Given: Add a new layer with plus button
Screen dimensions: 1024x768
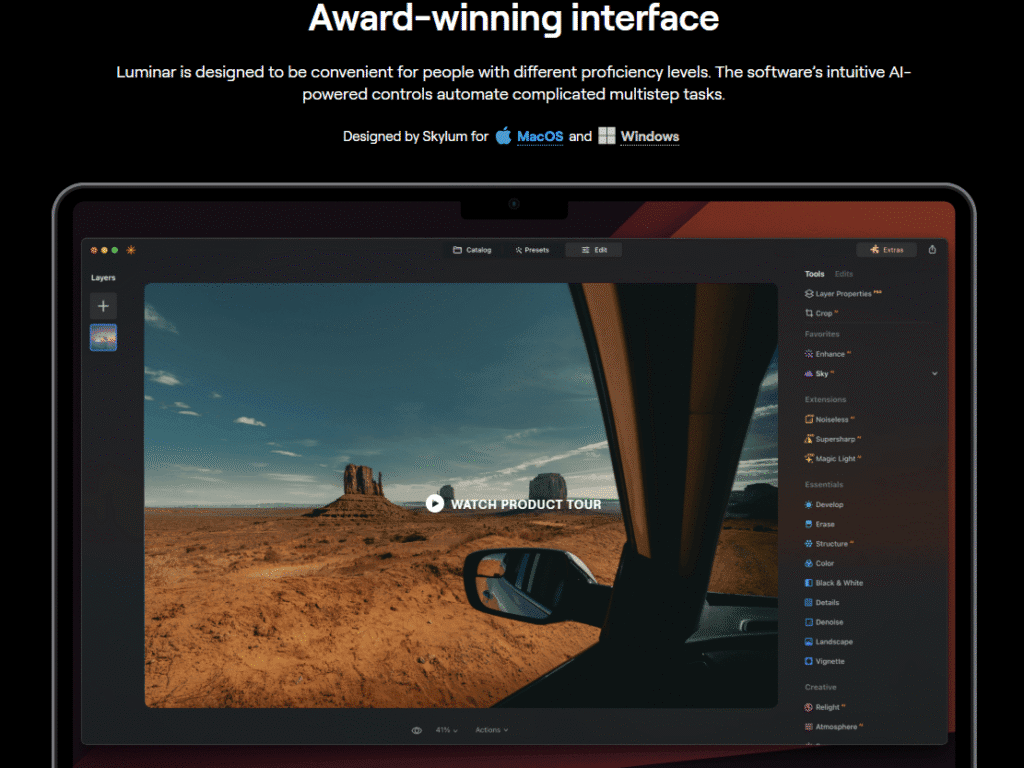Looking at the screenshot, I should (x=103, y=306).
